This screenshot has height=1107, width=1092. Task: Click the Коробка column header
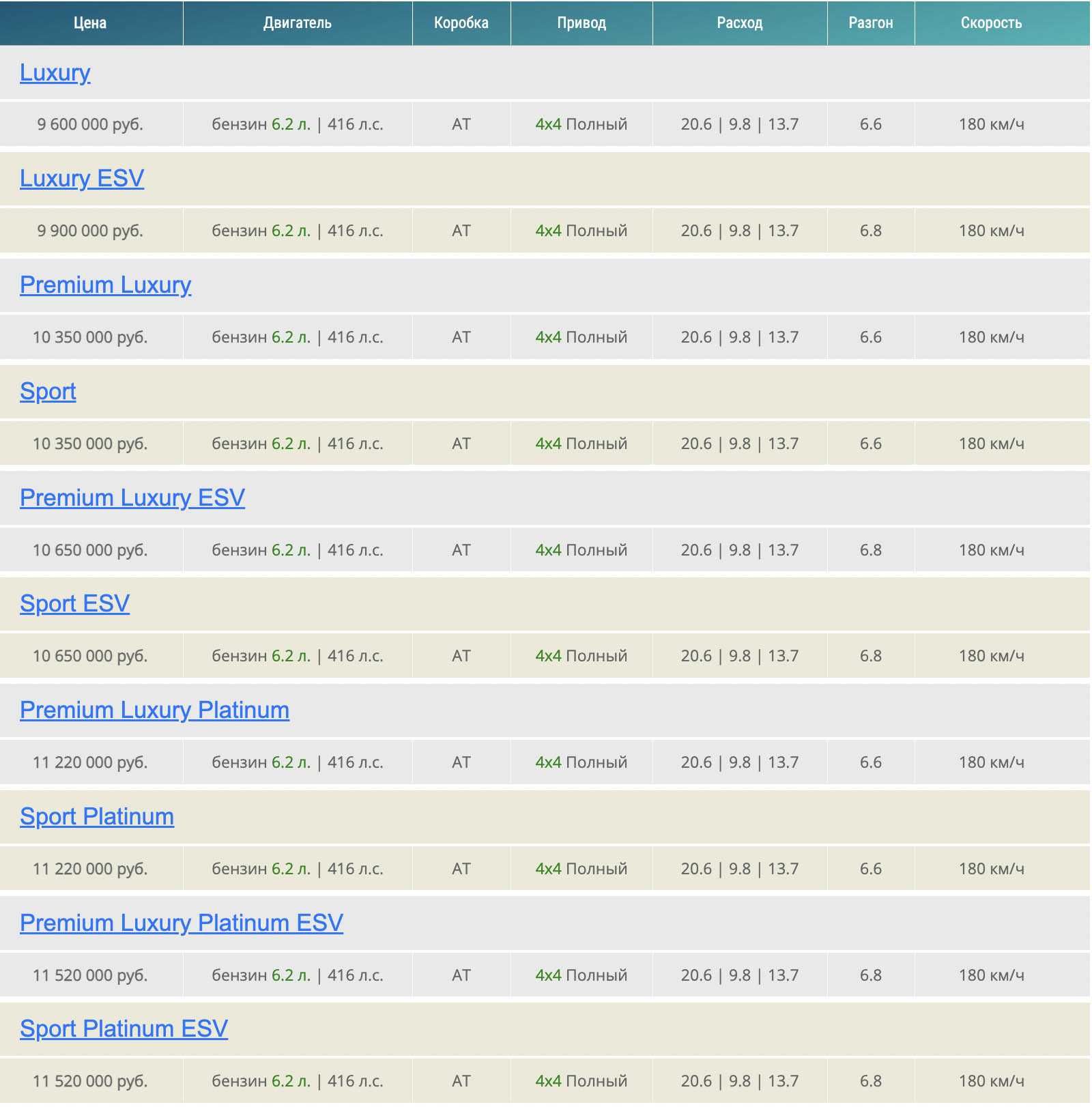[x=461, y=23]
